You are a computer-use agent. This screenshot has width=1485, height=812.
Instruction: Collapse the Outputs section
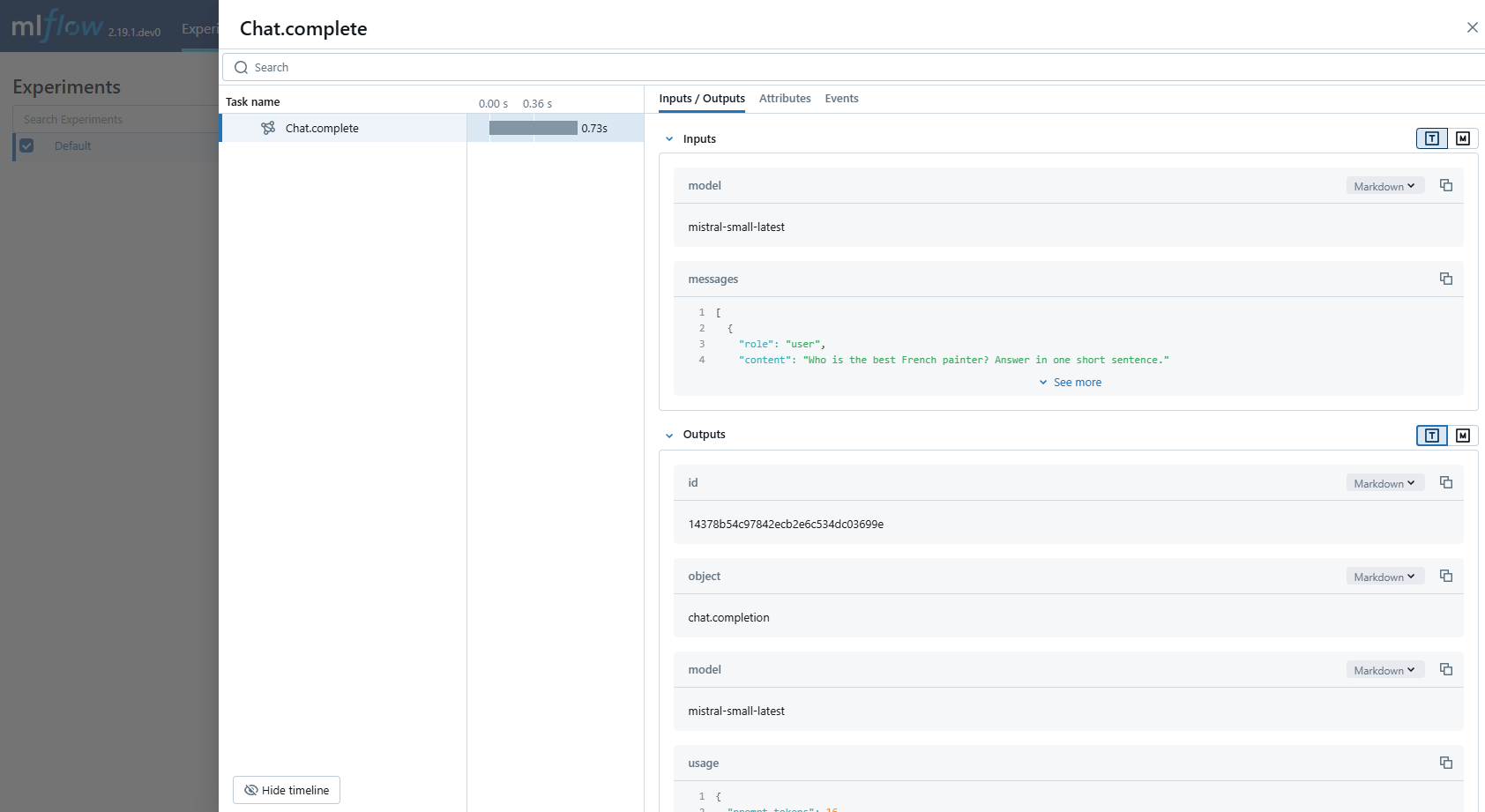[x=669, y=436]
